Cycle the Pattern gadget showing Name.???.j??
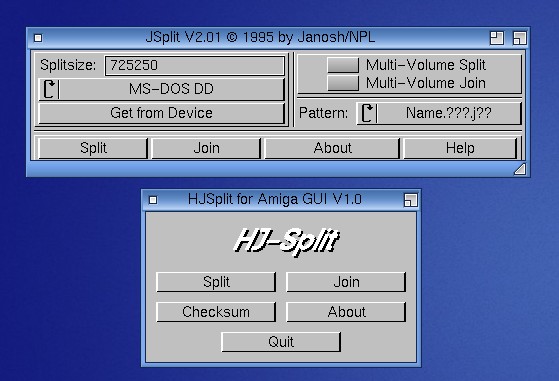This screenshot has width=559, height=381. coord(439,113)
